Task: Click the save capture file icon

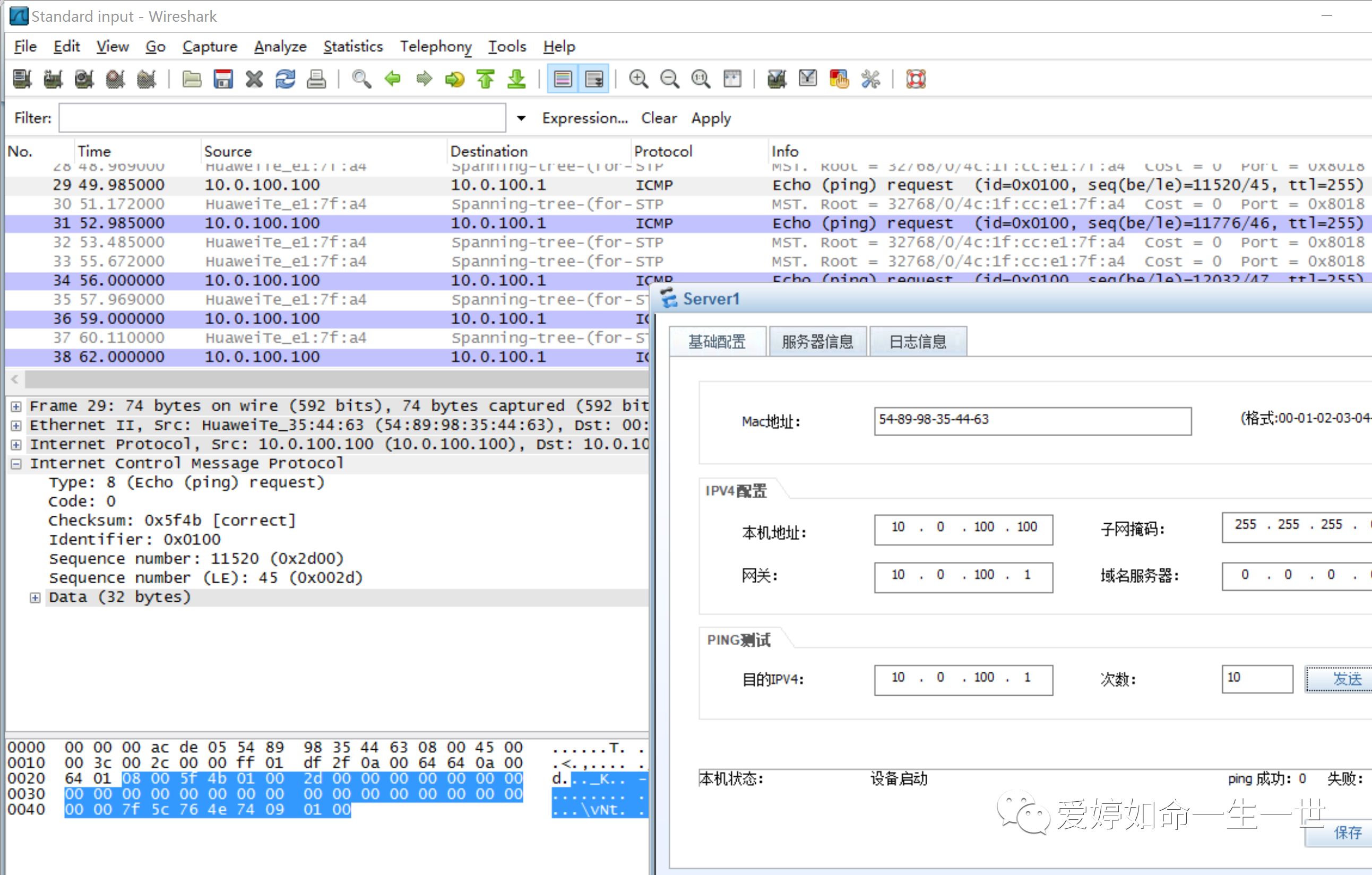Action: (x=223, y=79)
